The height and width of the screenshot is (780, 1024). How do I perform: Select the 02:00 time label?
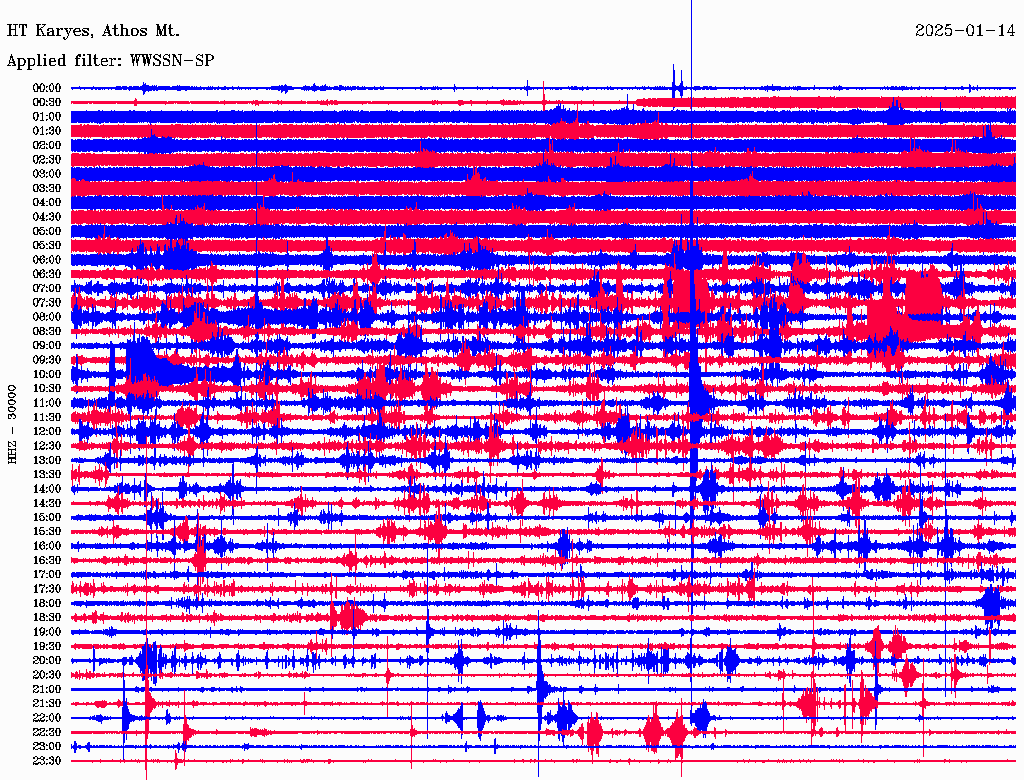point(47,146)
